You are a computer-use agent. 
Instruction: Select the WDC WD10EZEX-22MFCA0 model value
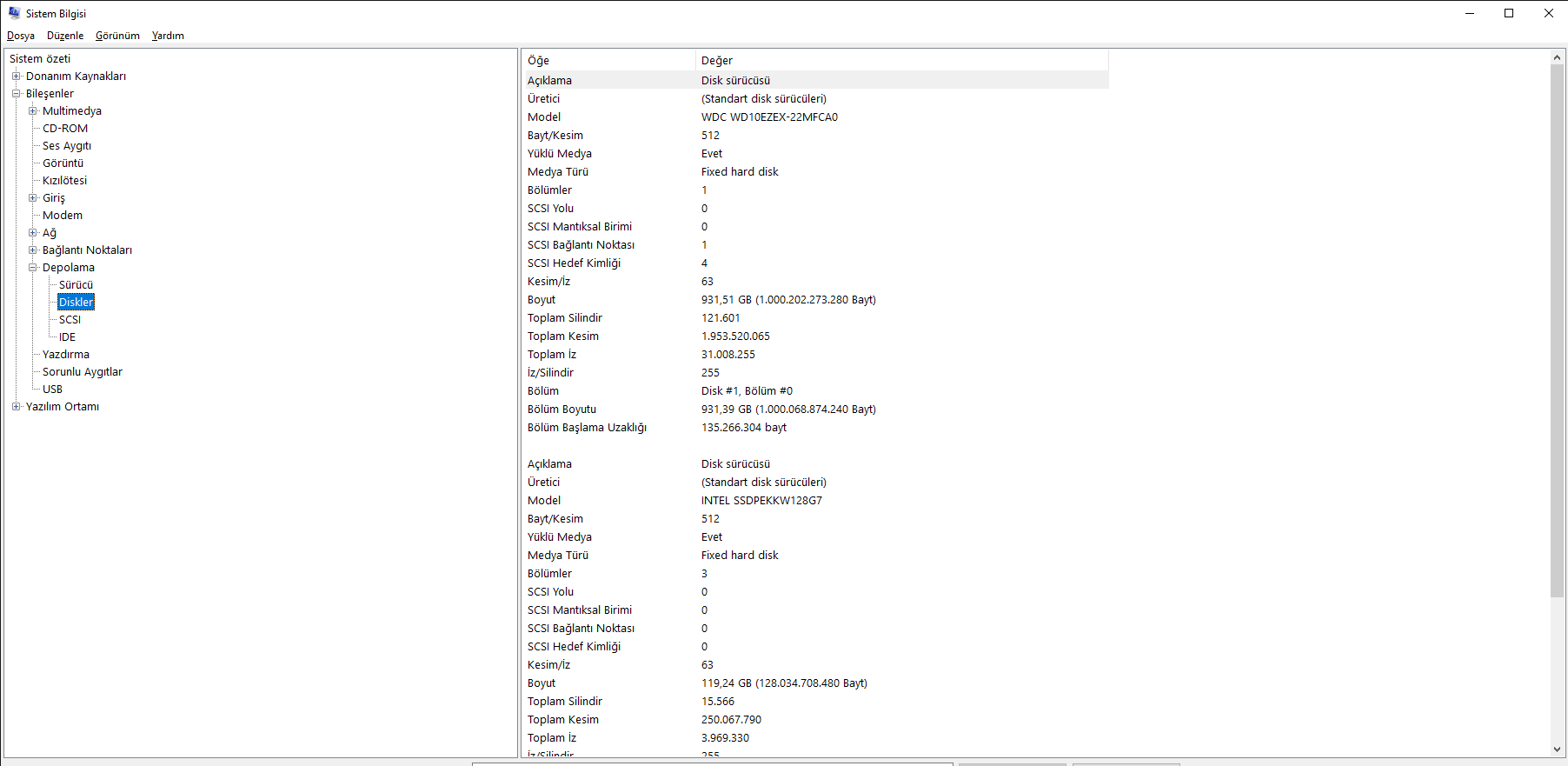point(769,117)
